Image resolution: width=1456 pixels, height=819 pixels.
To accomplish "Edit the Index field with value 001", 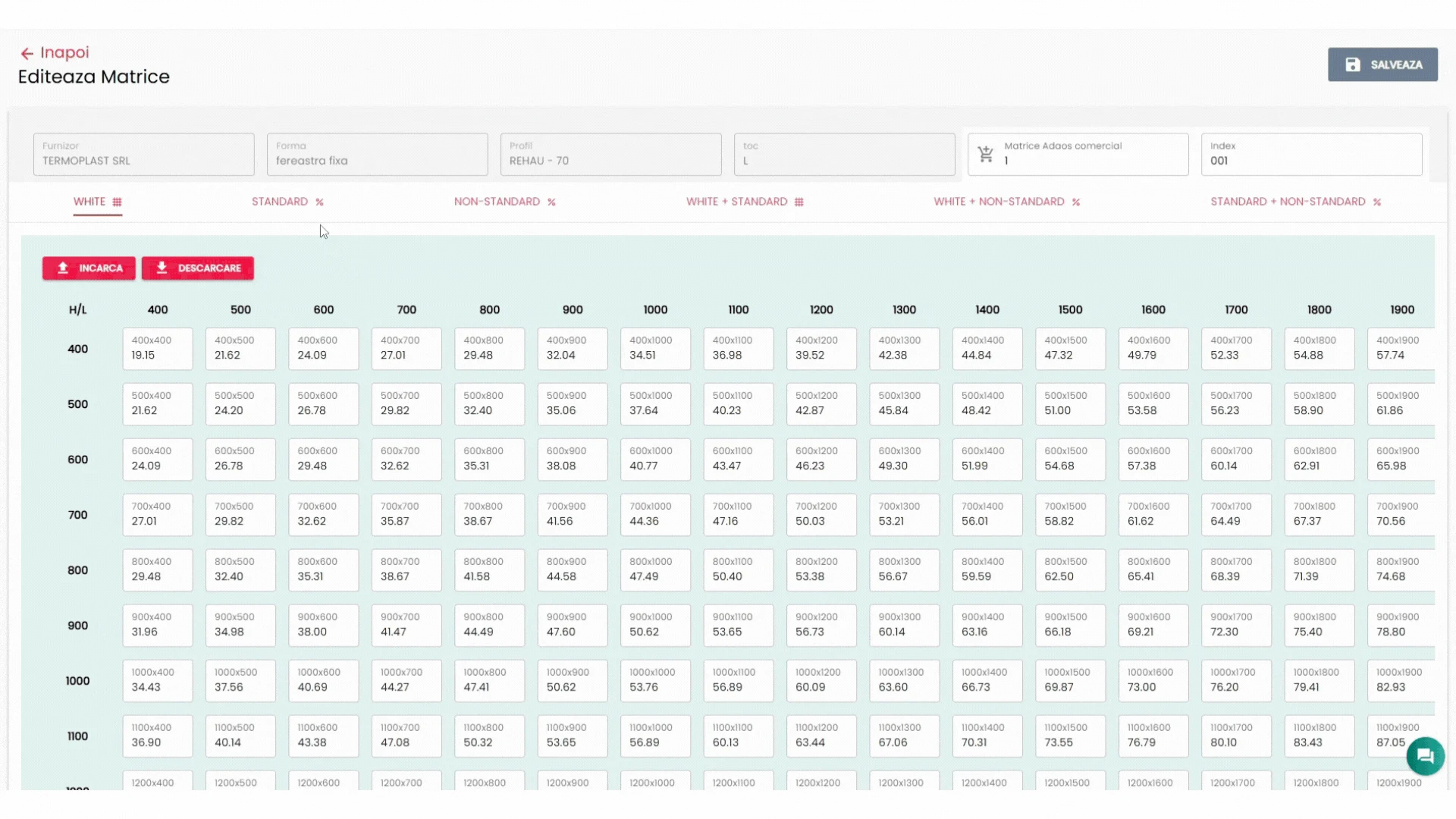I will click(1312, 155).
